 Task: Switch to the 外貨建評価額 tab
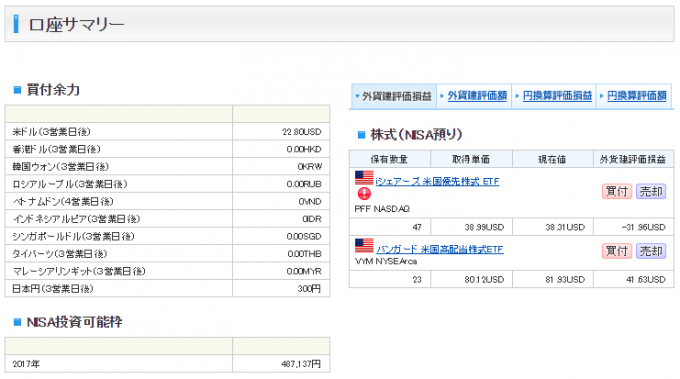pos(477,96)
